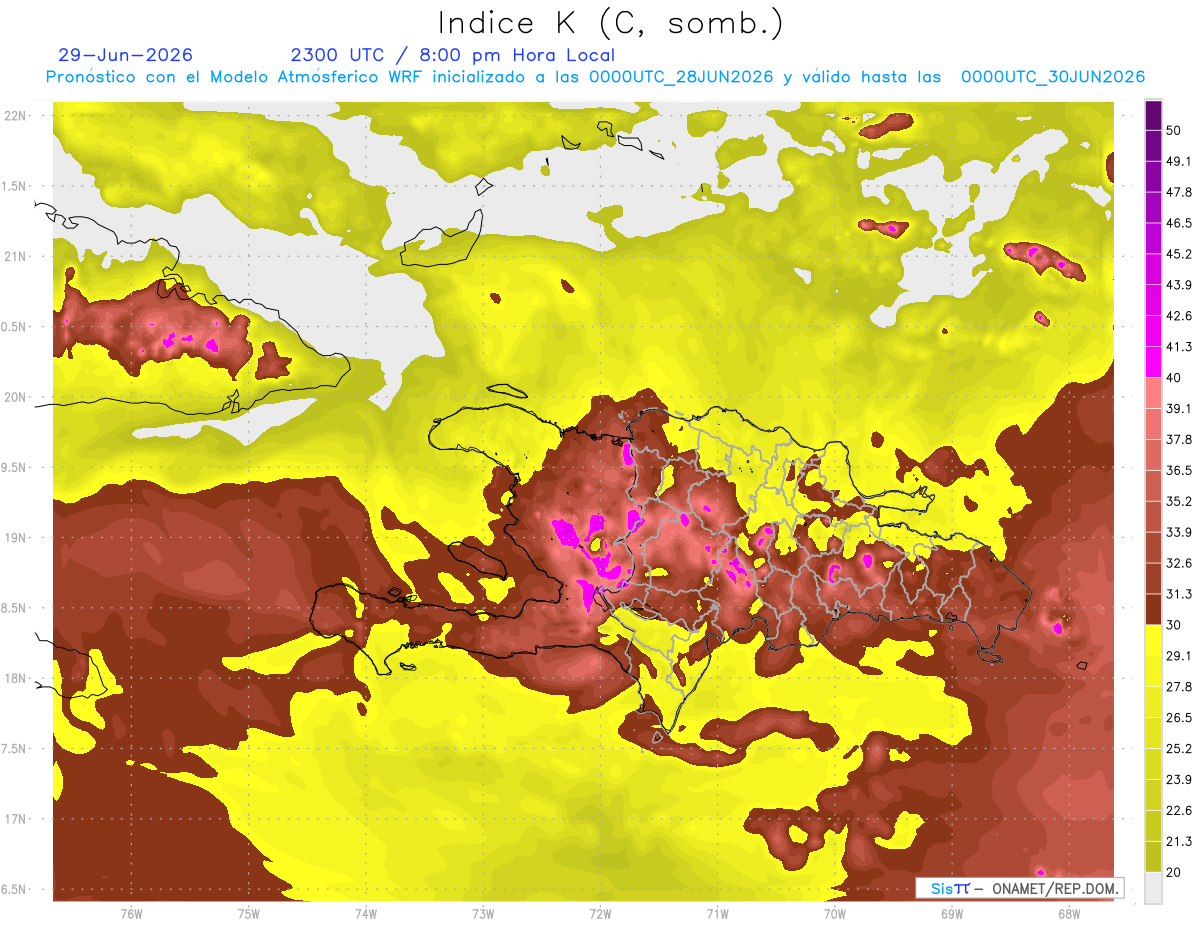The image size is (1200, 927).
Task: Click the "19N" latitude axis label
Action: point(17,538)
